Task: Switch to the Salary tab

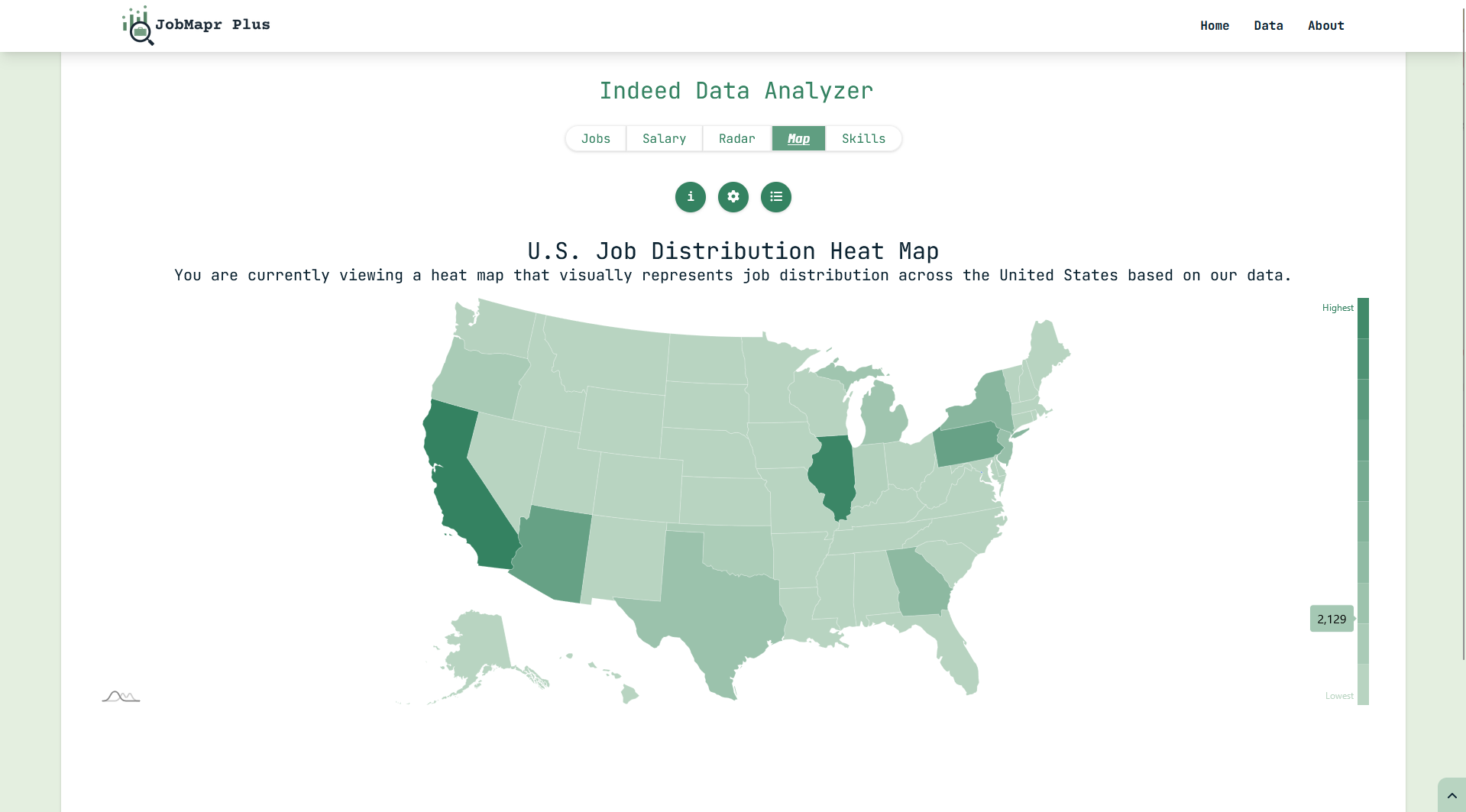Action: [664, 138]
